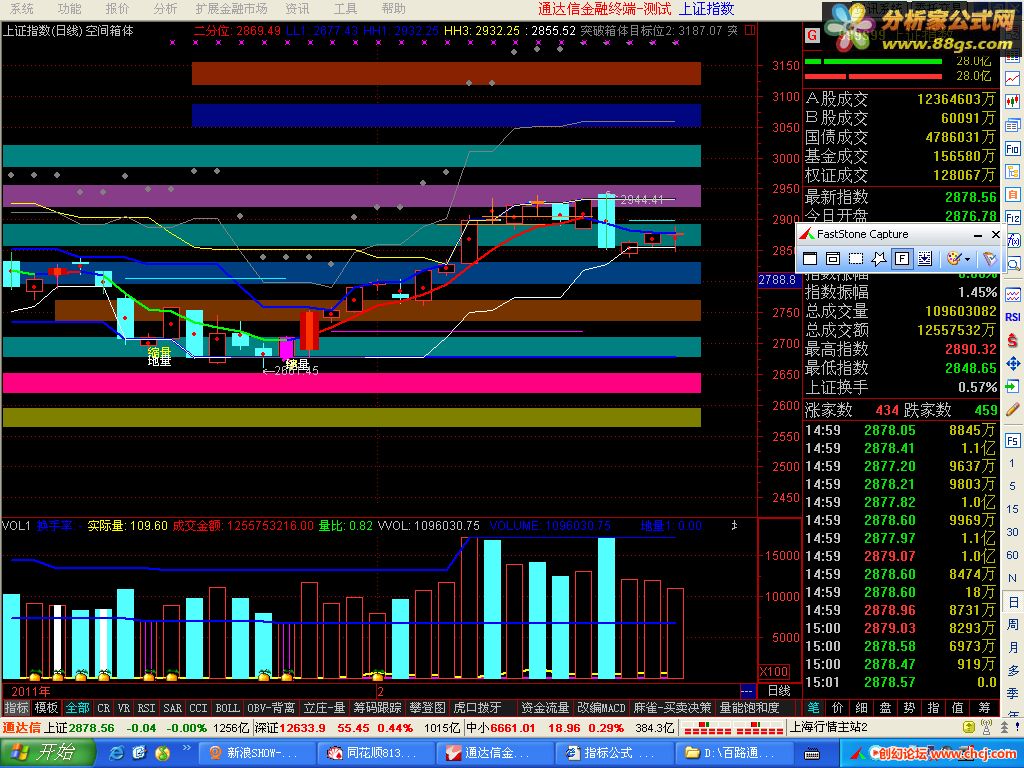The image size is (1024, 768).
Task: Select the 量能饱和度 indicator tab
Action: pyautogui.click(x=749, y=708)
